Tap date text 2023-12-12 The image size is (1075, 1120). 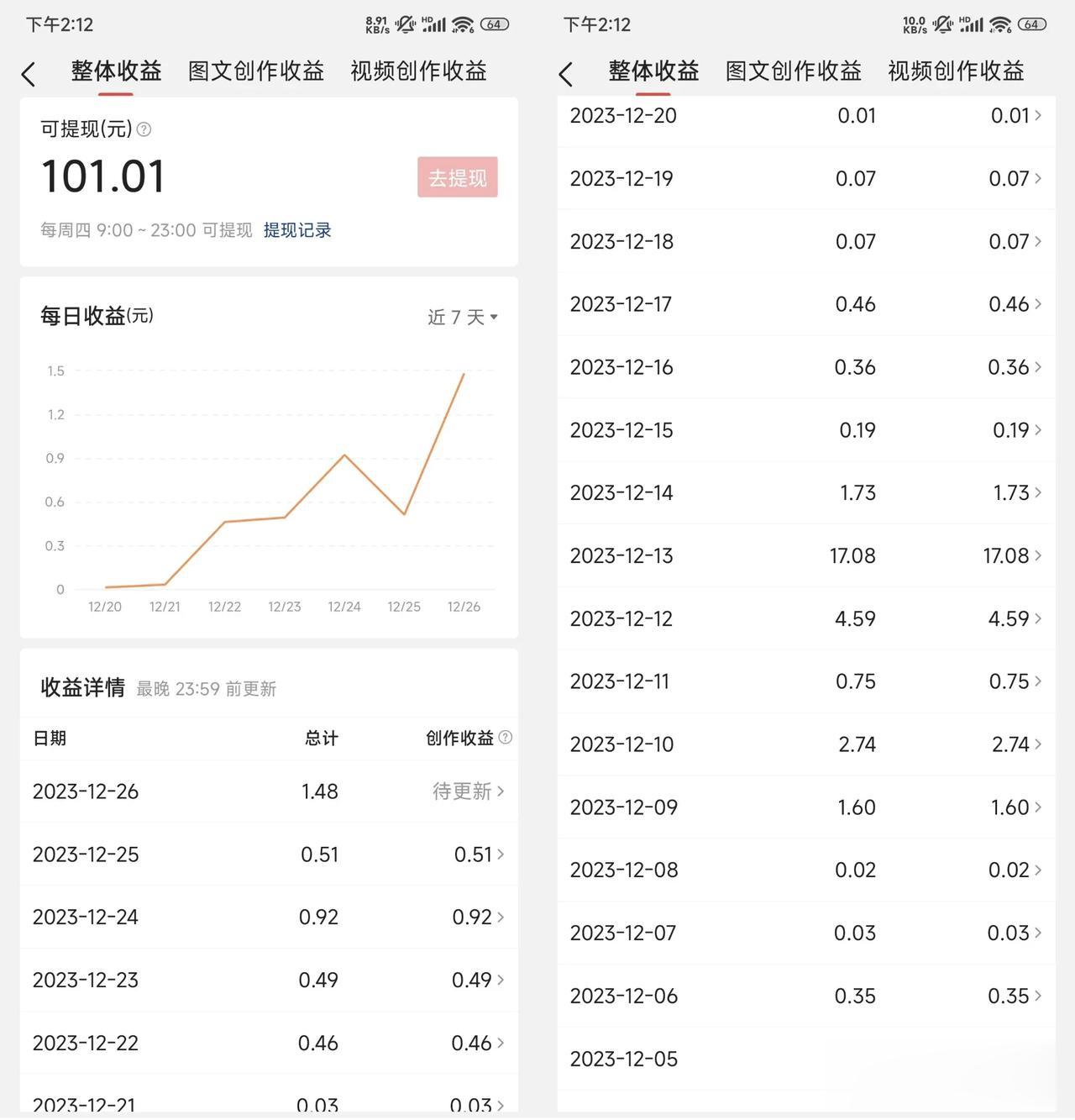(x=621, y=618)
